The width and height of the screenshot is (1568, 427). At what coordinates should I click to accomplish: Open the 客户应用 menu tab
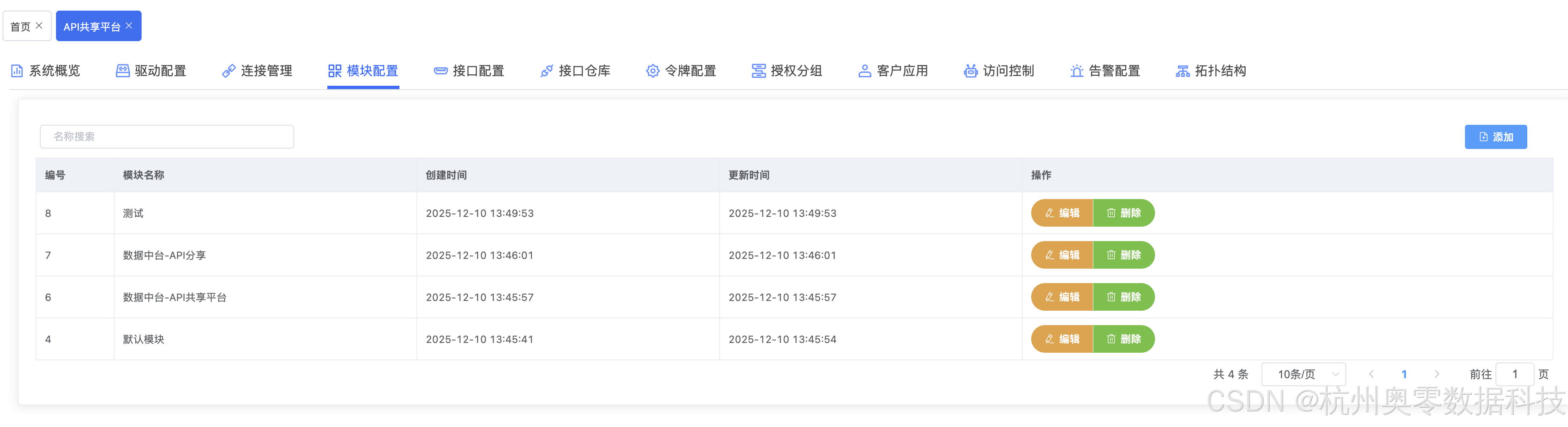tap(893, 70)
